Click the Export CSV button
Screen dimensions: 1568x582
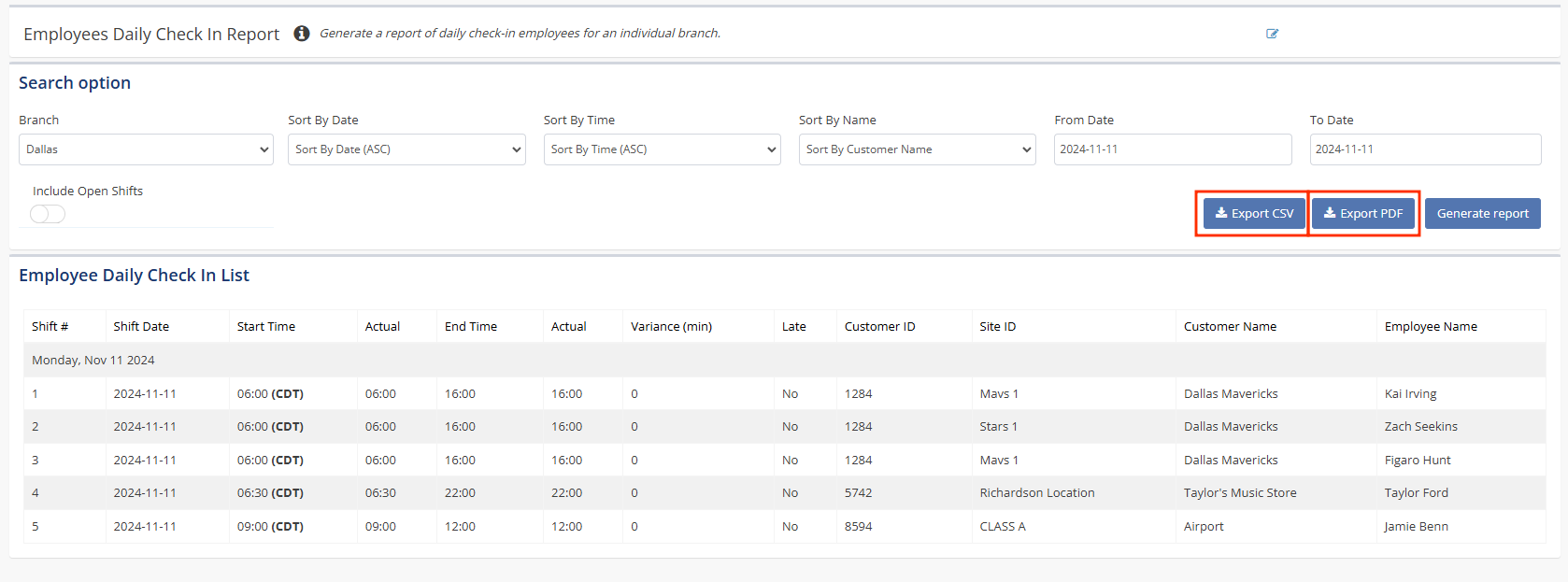1253,214
